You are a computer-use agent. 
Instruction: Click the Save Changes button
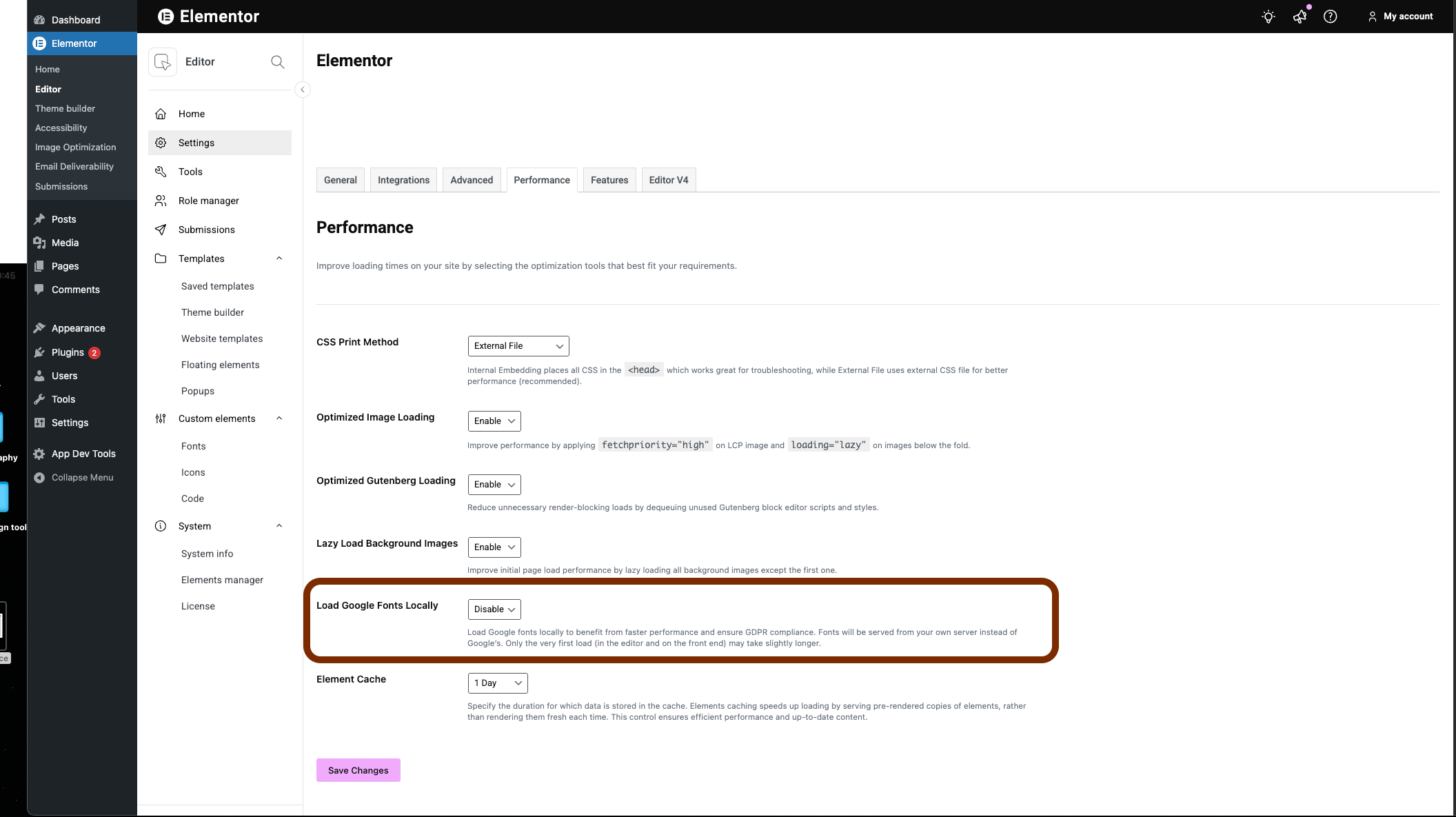358,770
